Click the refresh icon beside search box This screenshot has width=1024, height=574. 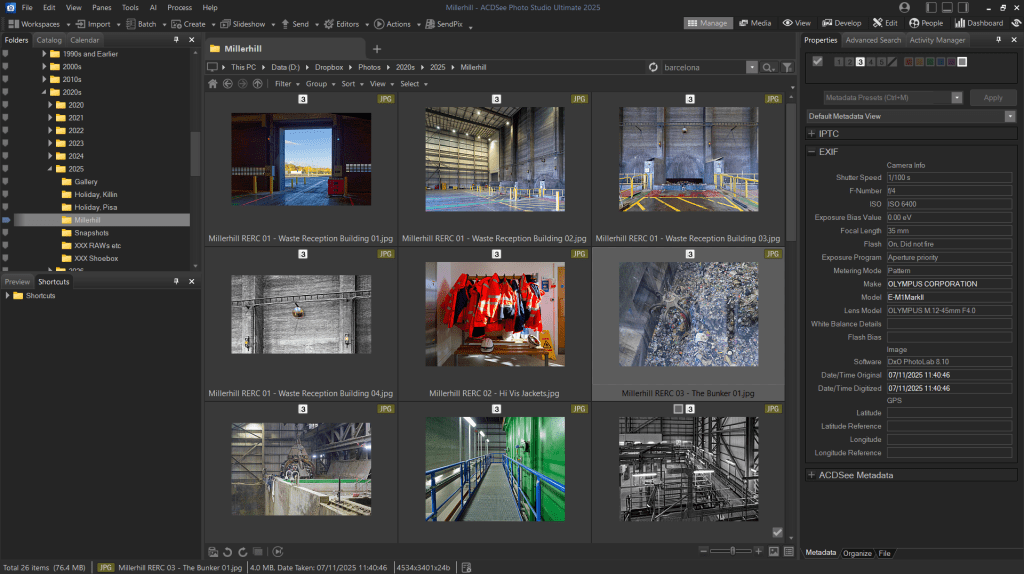coord(653,67)
